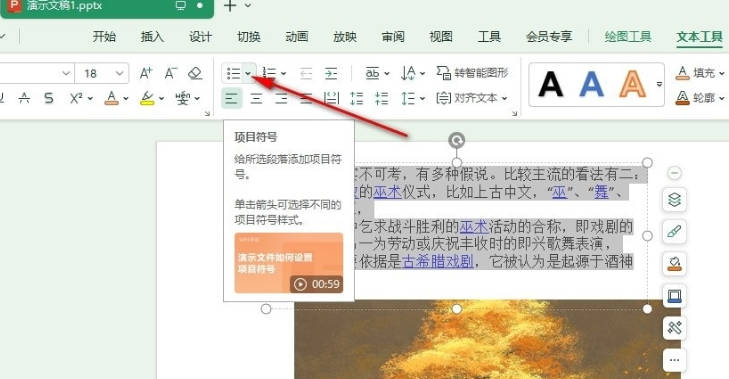Open the font color dropdown arrow
This screenshot has width=729, height=379.
(x=126, y=99)
